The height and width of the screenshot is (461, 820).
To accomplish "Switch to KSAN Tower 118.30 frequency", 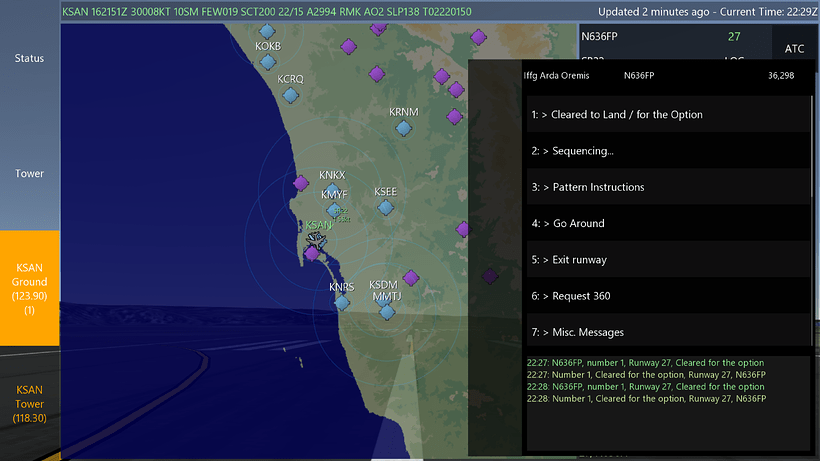I will [x=29, y=404].
